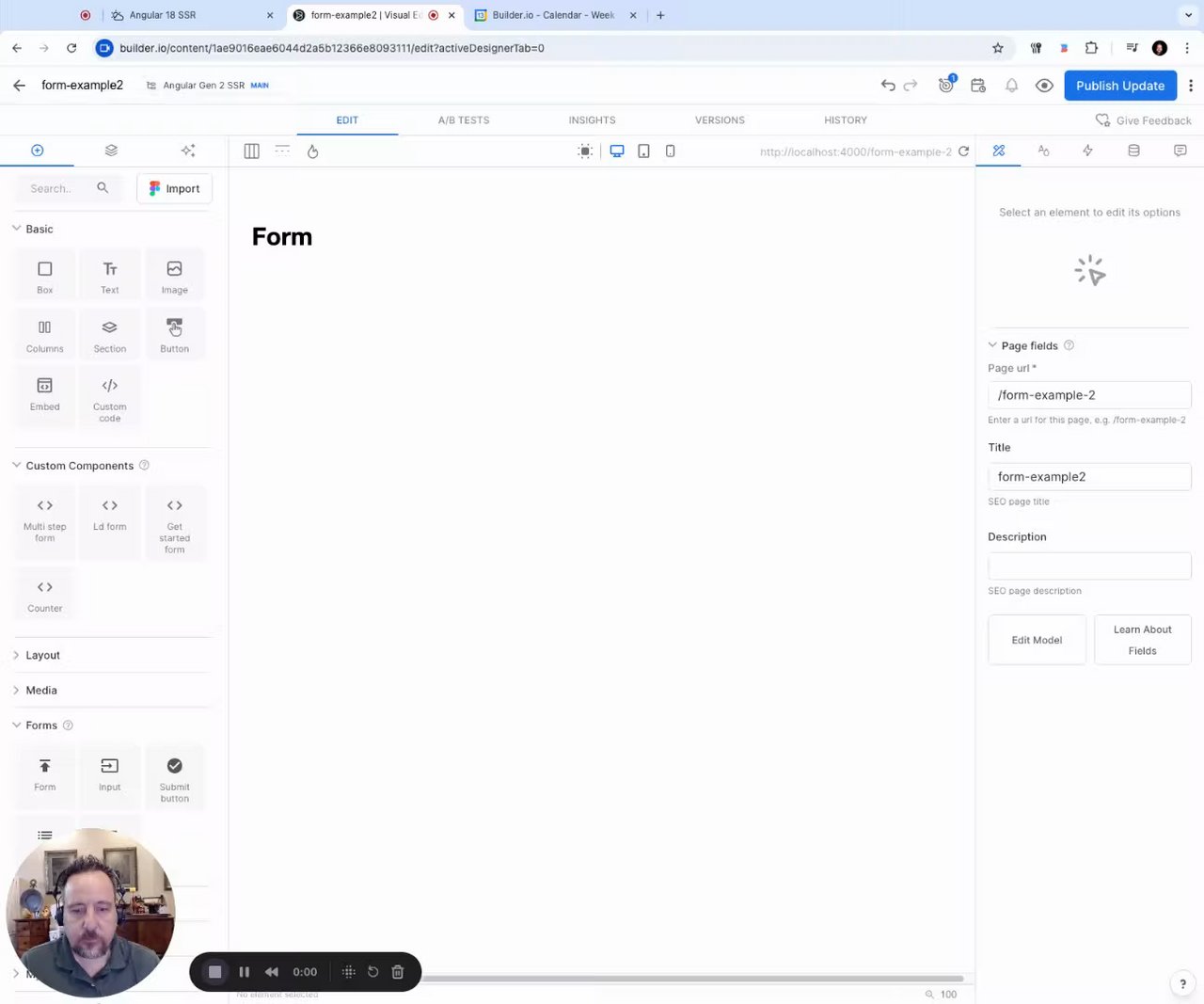Switch to INSIGHTS tab
The width and height of the screenshot is (1204, 1004).
click(x=592, y=120)
